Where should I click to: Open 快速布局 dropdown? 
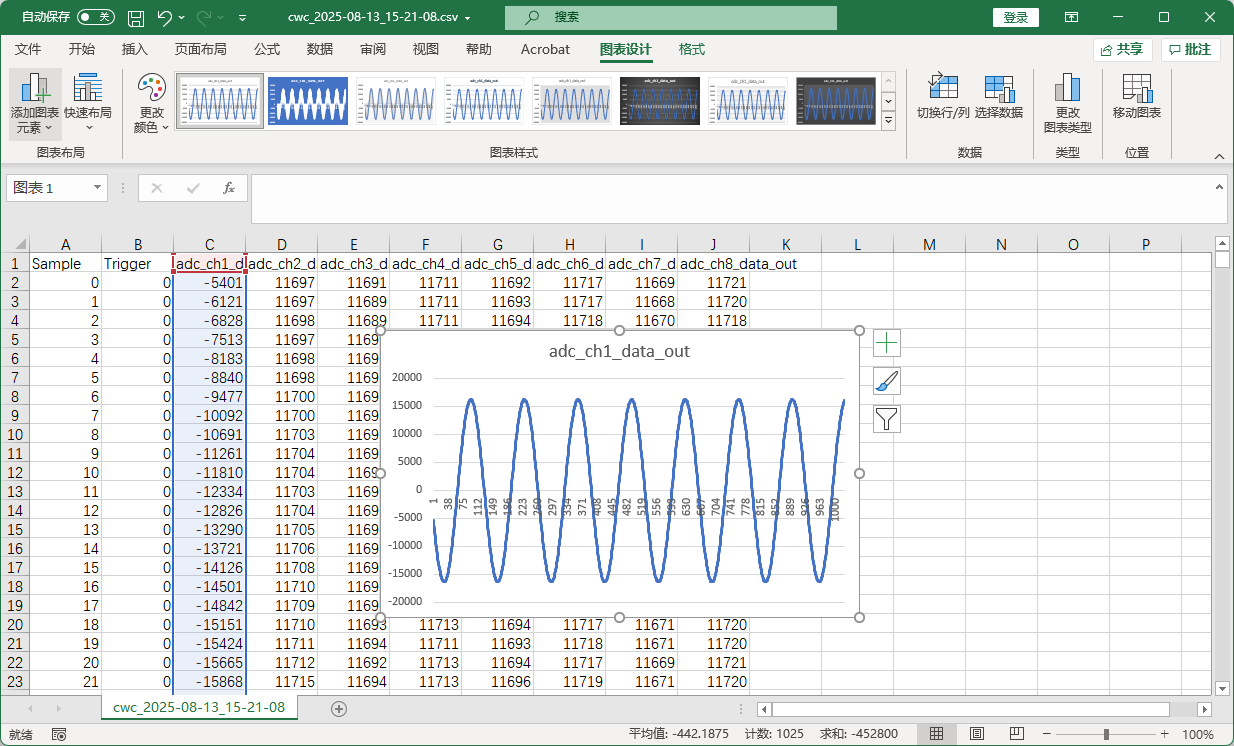[88, 104]
